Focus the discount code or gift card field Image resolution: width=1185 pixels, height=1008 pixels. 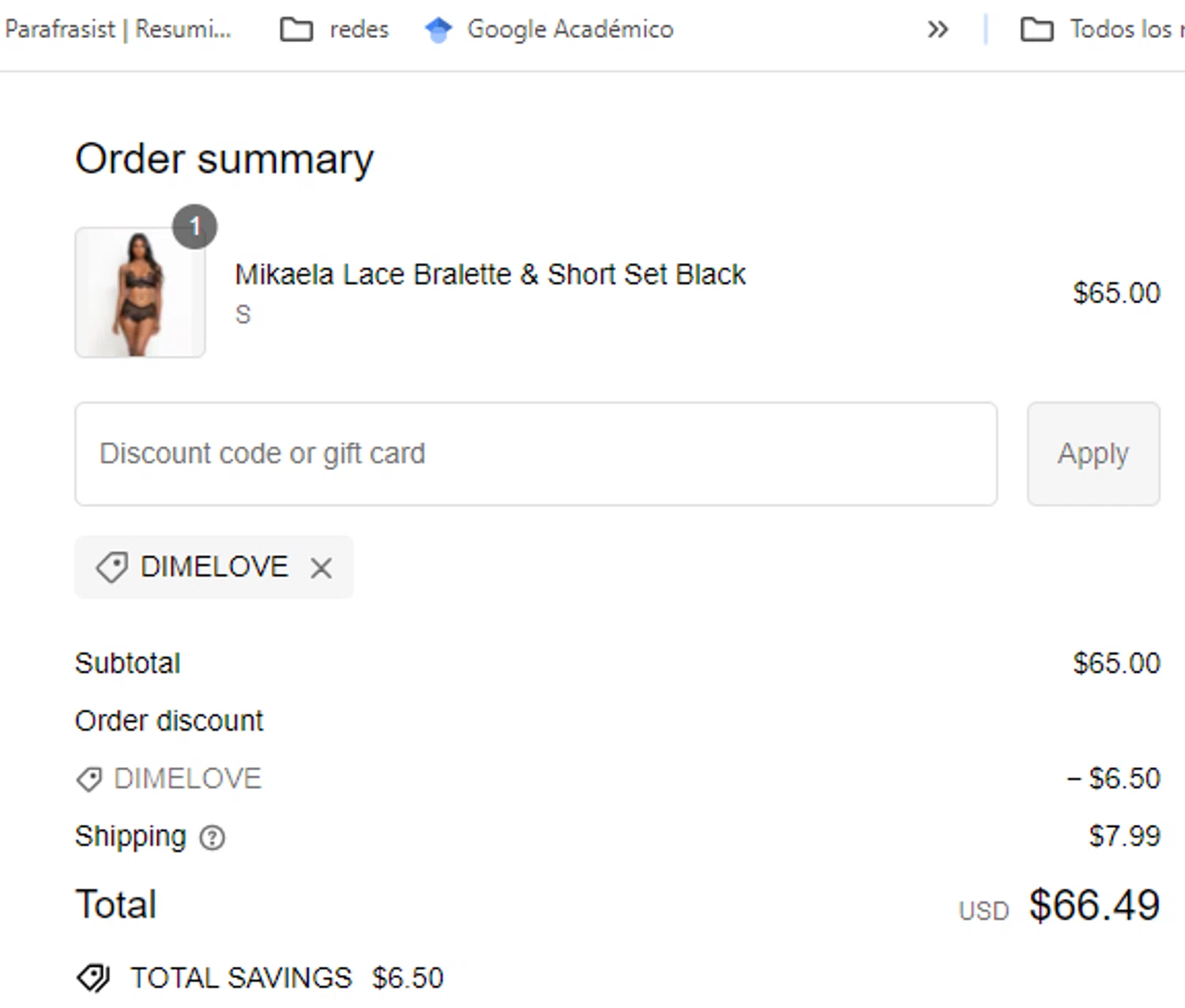pos(536,454)
